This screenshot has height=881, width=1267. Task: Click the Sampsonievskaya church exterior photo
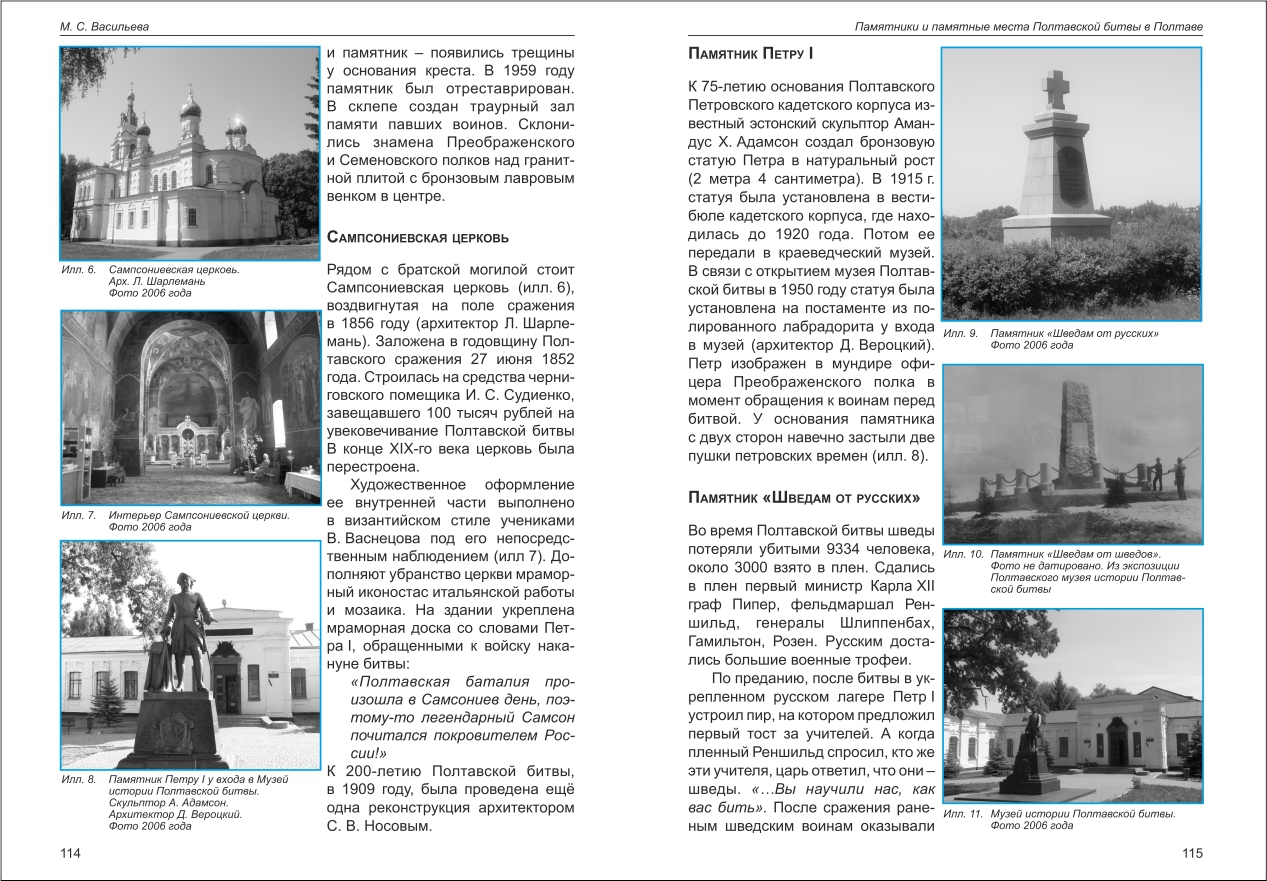(189, 154)
